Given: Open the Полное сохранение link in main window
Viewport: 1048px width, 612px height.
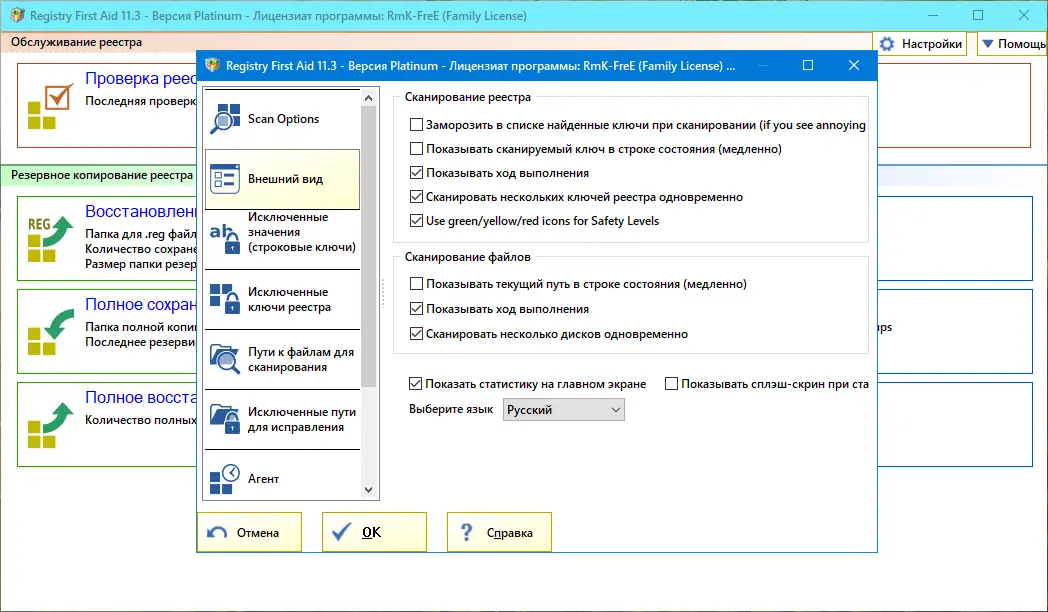Looking at the screenshot, I should tap(140, 304).
